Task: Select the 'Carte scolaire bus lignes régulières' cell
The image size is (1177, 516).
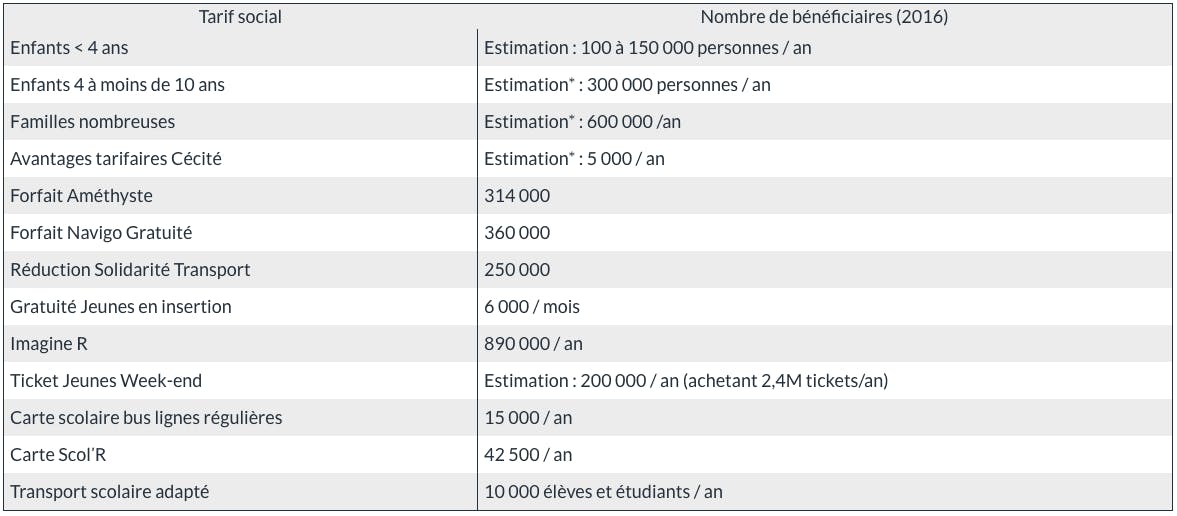Action: (240, 418)
